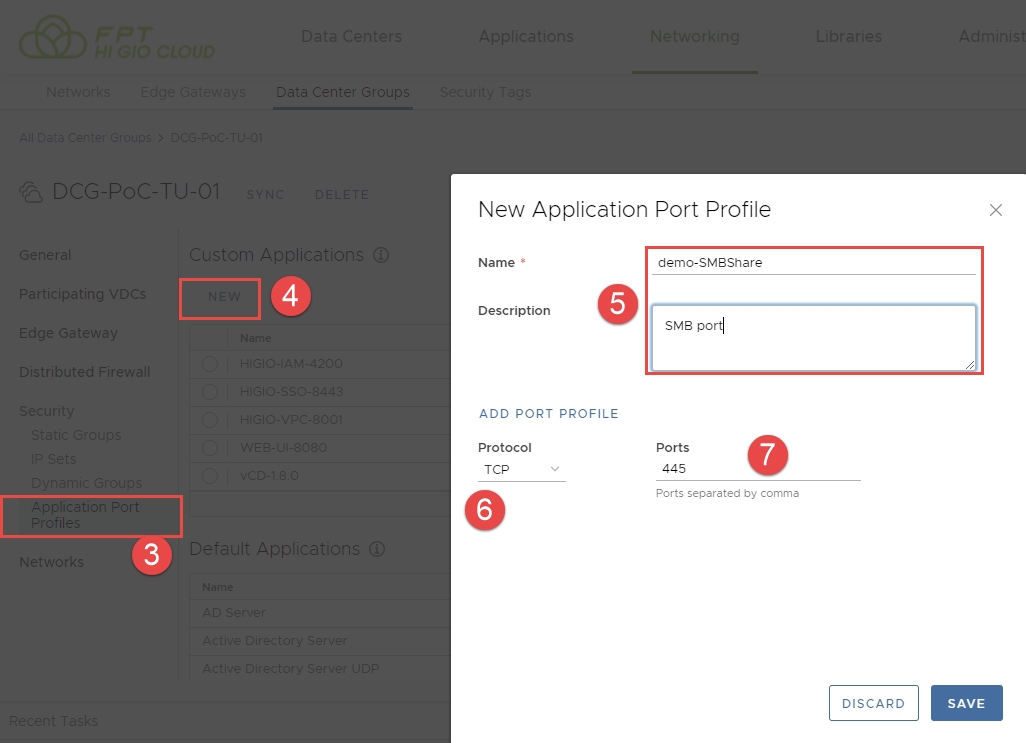The width and height of the screenshot is (1026, 743).
Task: Select the WEB-UI-8080 radio button
Action: point(210,447)
